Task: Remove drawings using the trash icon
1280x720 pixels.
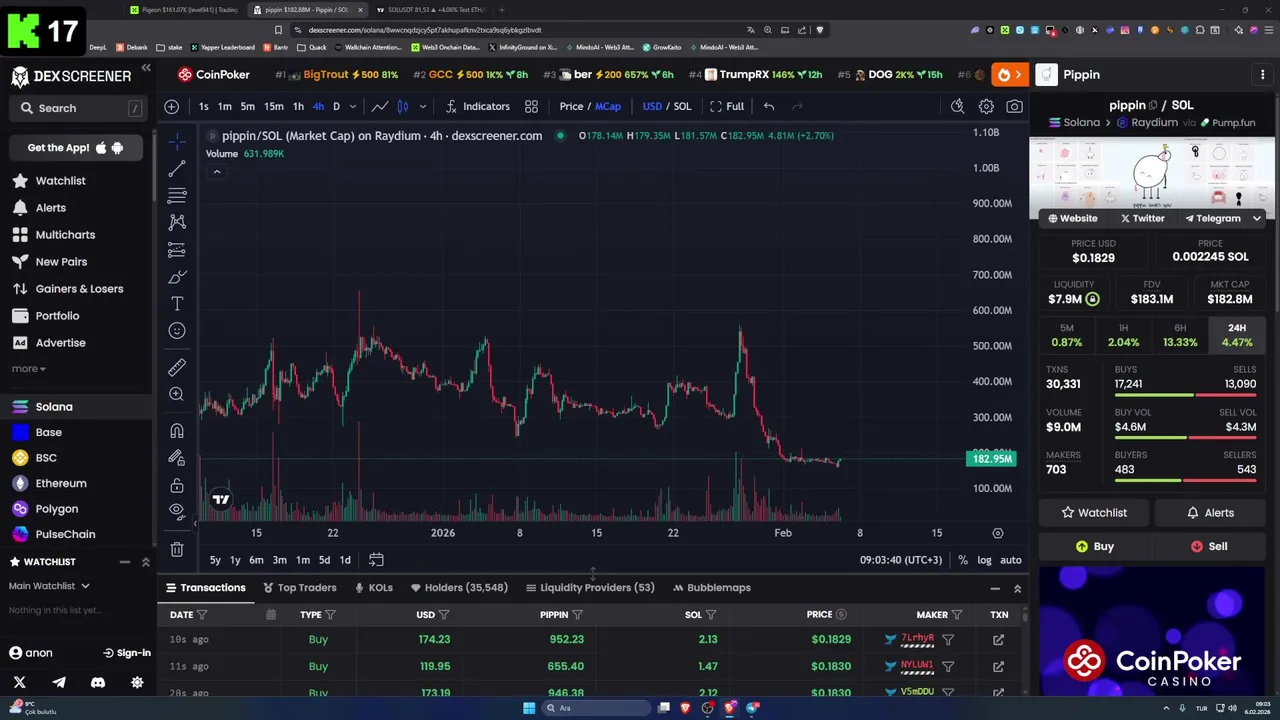Action: 177,549
